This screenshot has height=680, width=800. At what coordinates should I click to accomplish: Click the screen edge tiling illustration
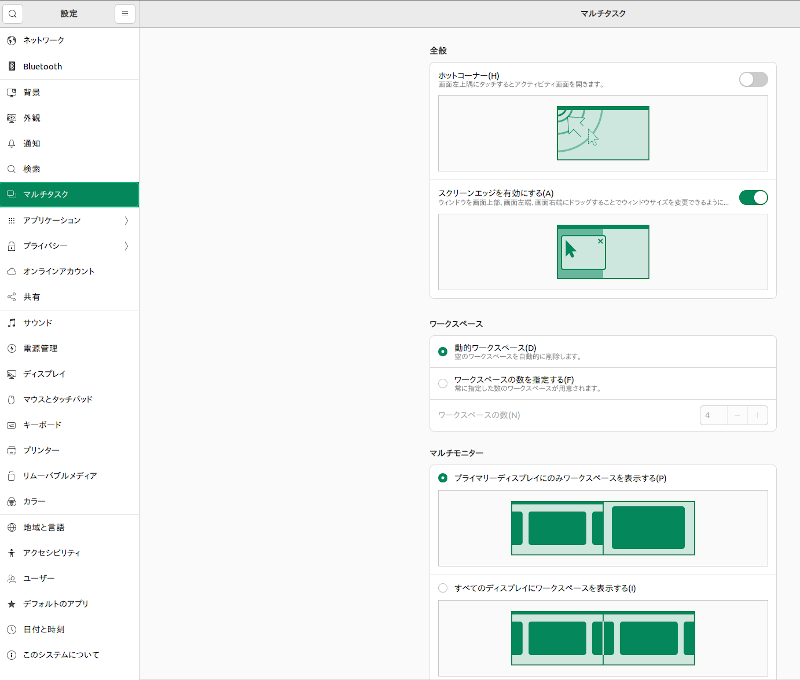point(603,252)
